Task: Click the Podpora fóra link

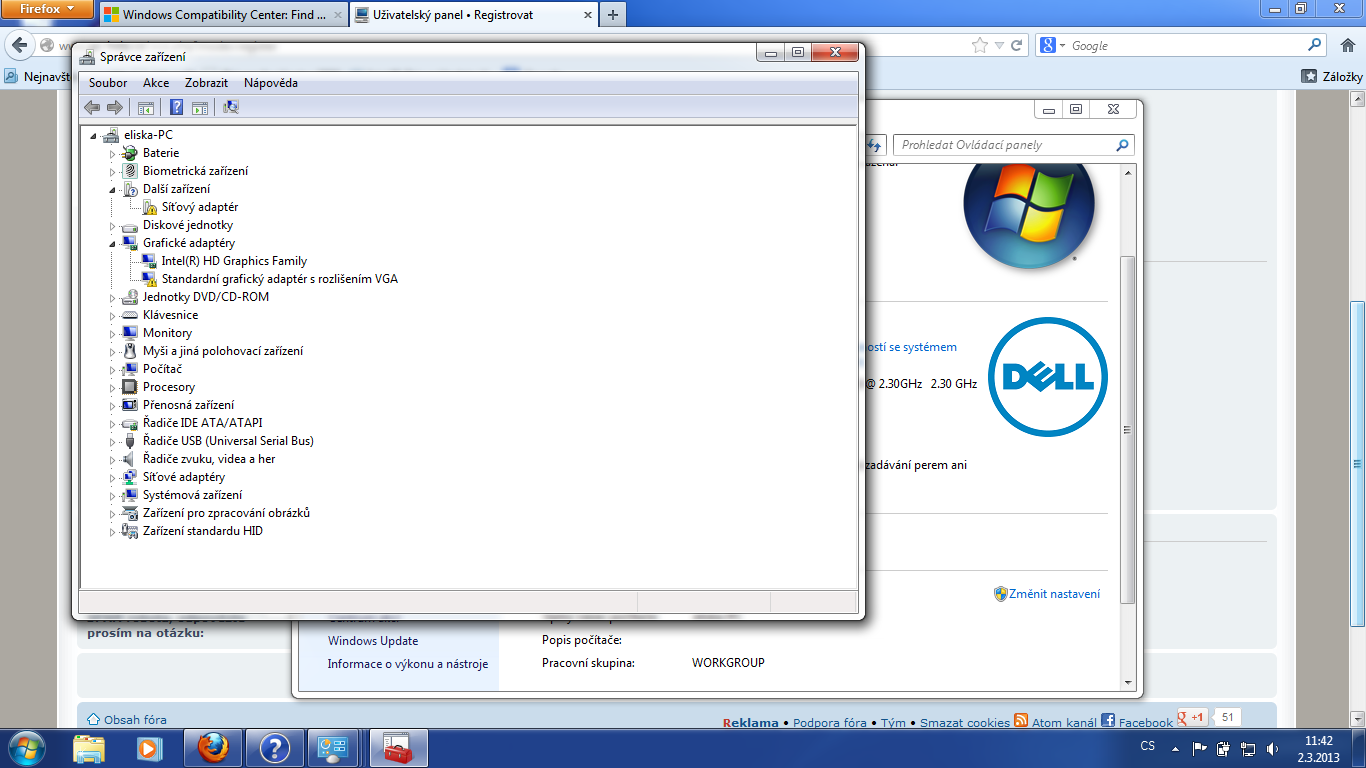Action: [830, 723]
